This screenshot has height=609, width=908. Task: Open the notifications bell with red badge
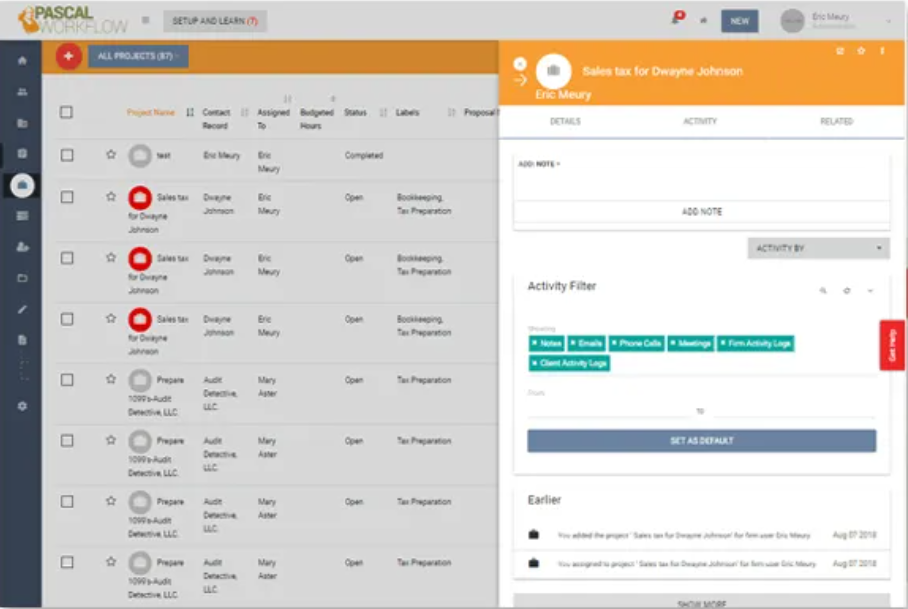point(677,18)
